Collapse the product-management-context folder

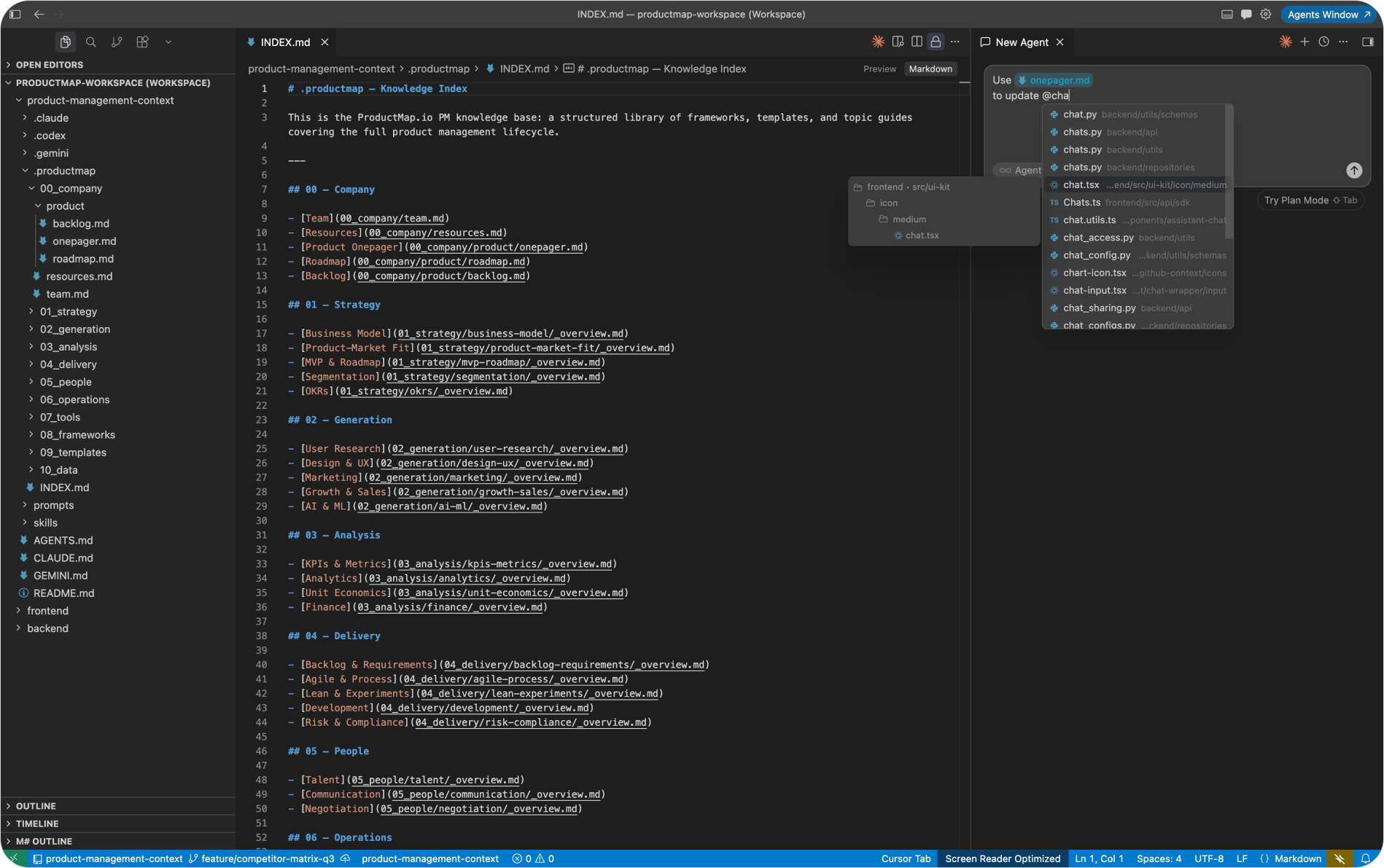[x=100, y=101]
